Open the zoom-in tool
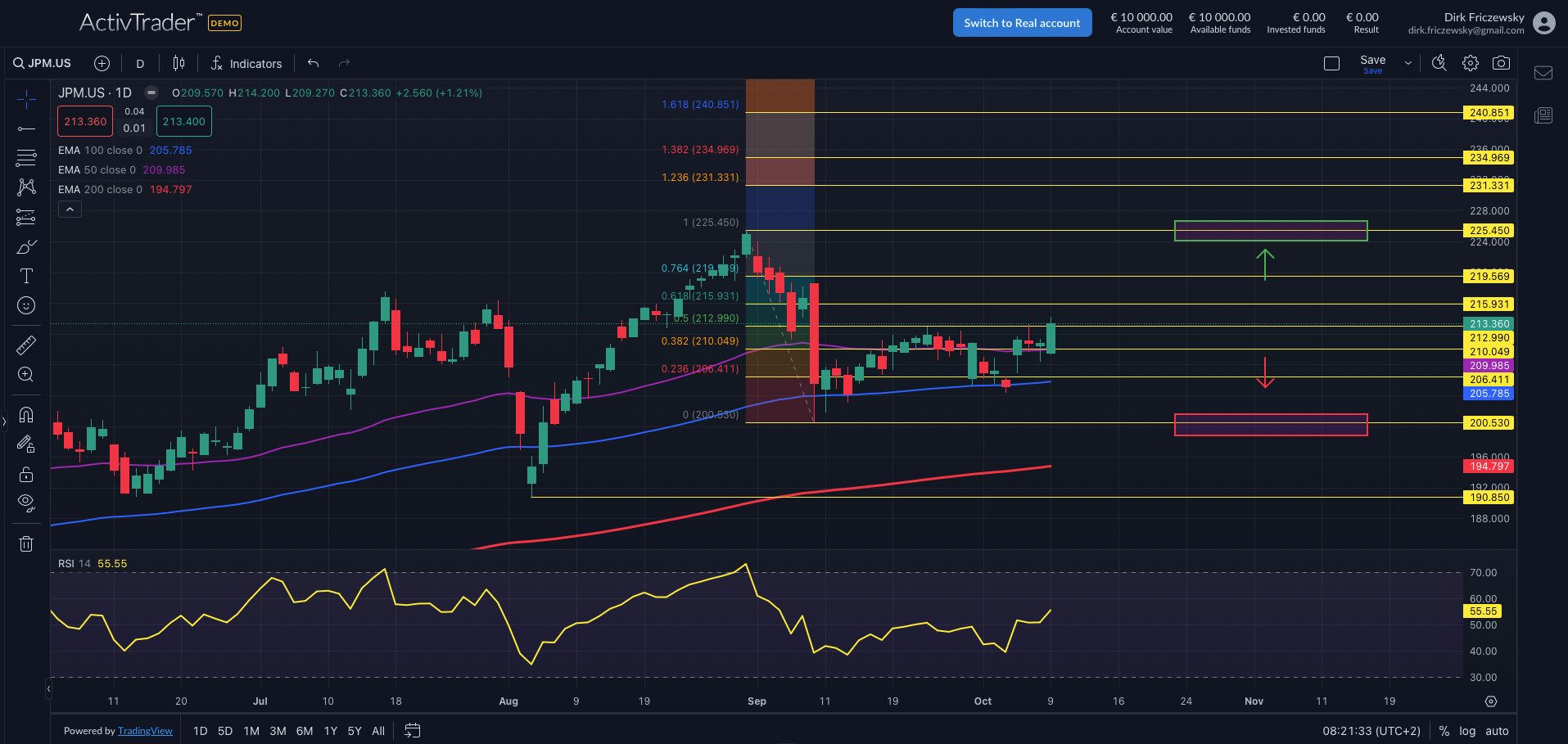This screenshot has width=1568, height=744. [26, 374]
